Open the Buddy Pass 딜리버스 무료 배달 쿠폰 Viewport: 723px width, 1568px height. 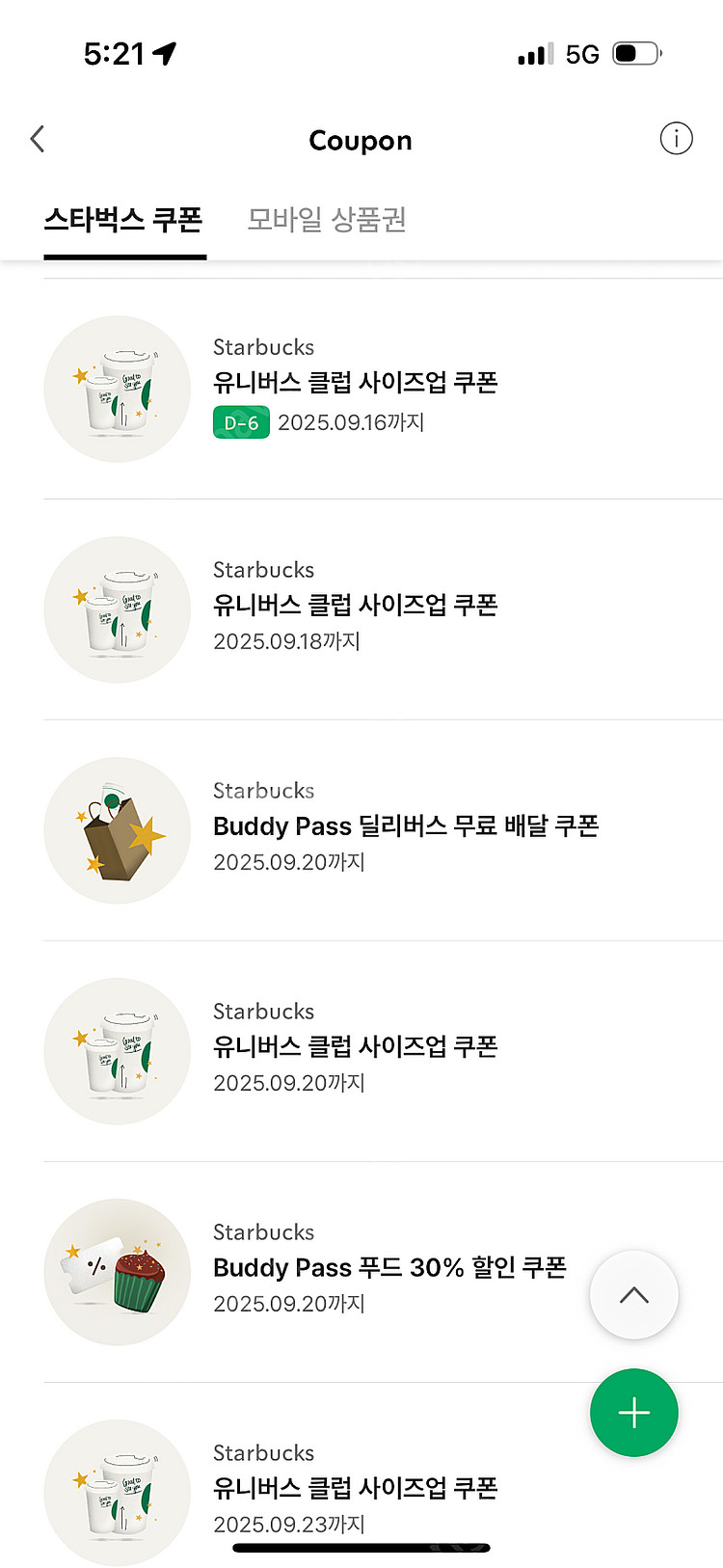[x=406, y=826]
